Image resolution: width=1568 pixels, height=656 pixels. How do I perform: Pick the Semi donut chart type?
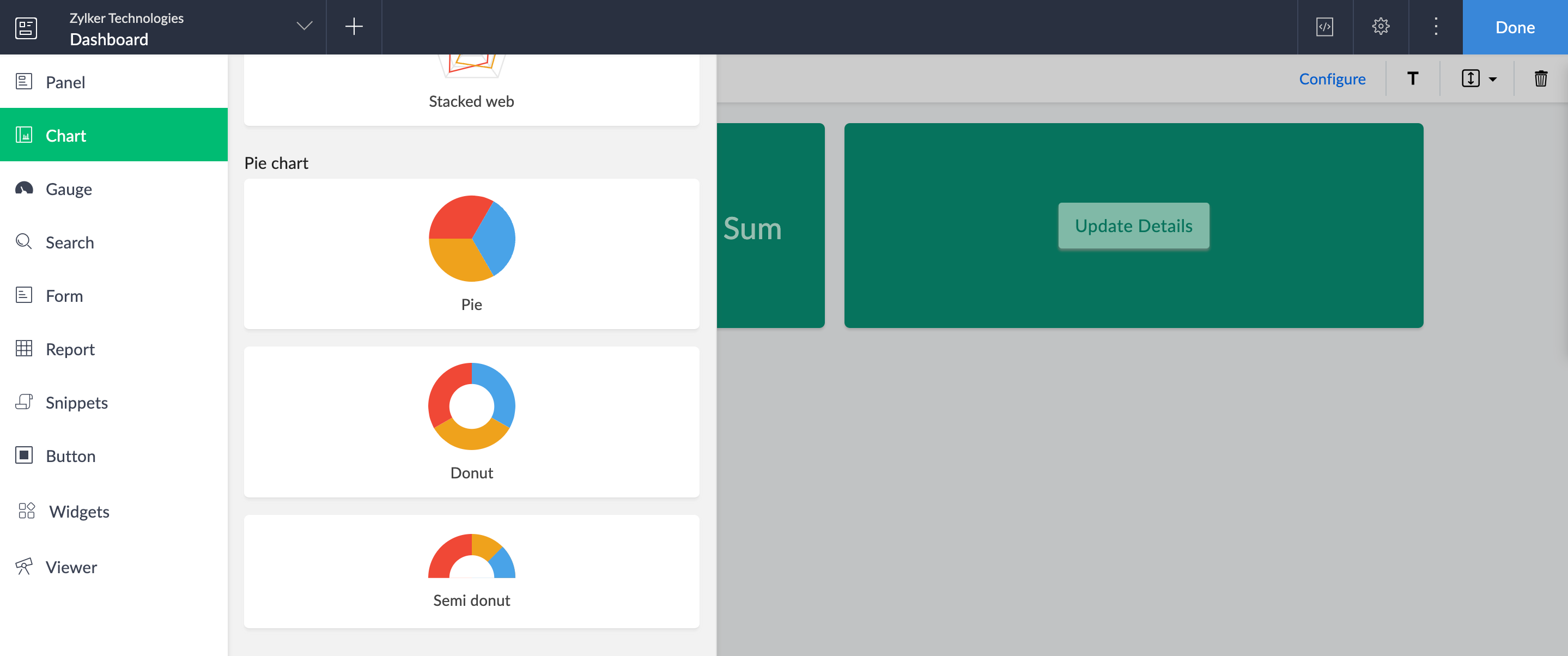tap(471, 570)
